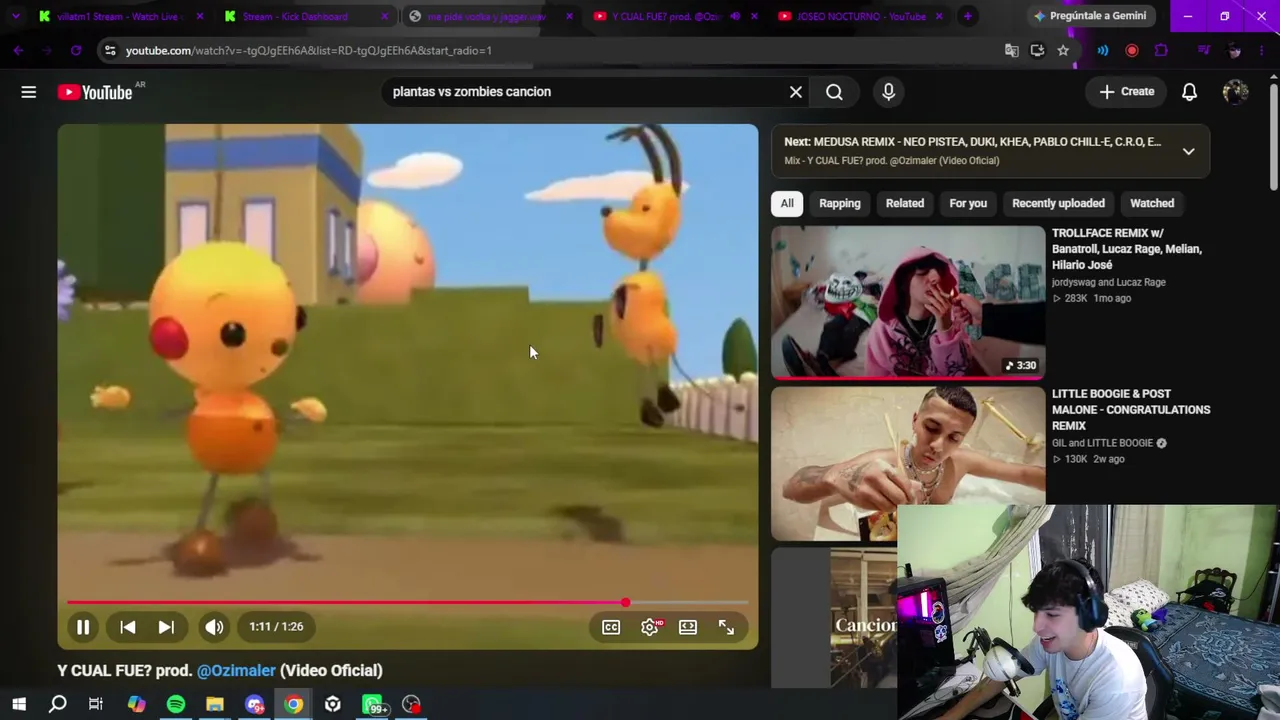Click the 1:11 / 1:26 time display
Image resolution: width=1280 pixels, height=720 pixels.
(x=276, y=627)
